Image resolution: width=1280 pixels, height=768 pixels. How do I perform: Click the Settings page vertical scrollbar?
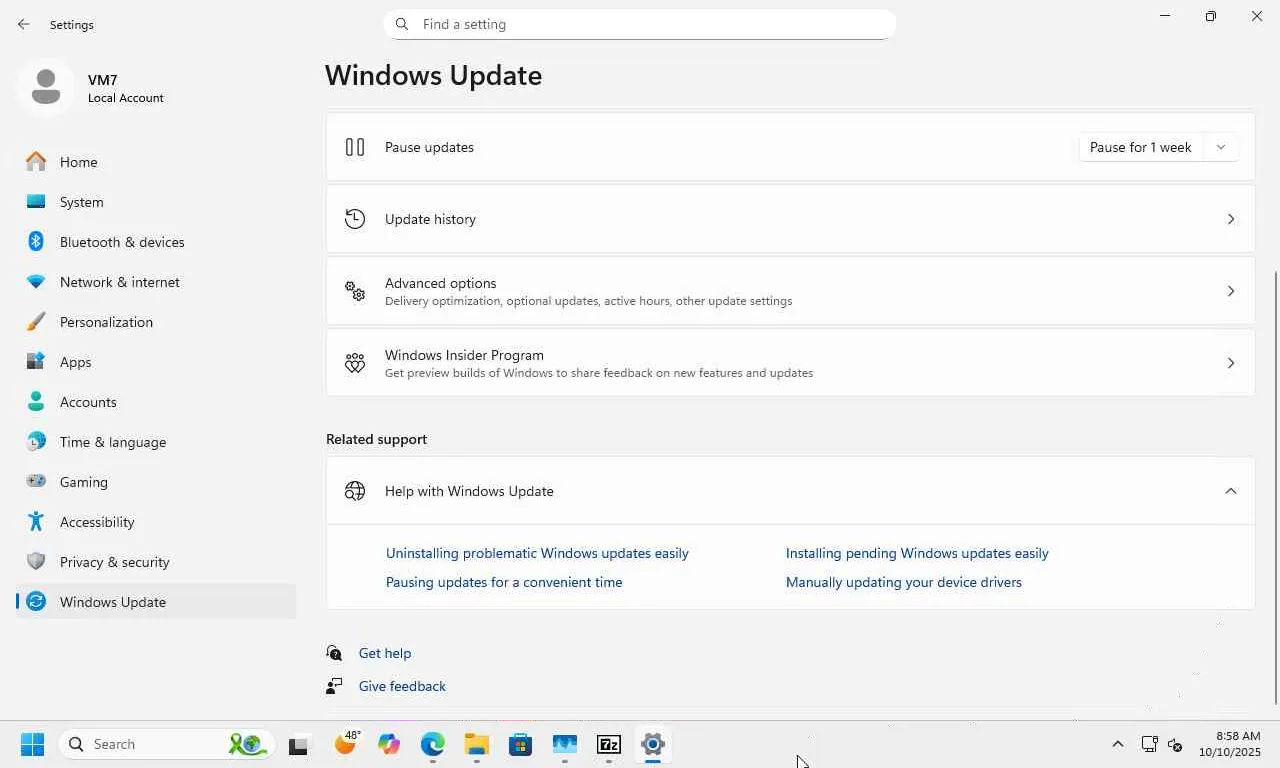(1276, 487)
